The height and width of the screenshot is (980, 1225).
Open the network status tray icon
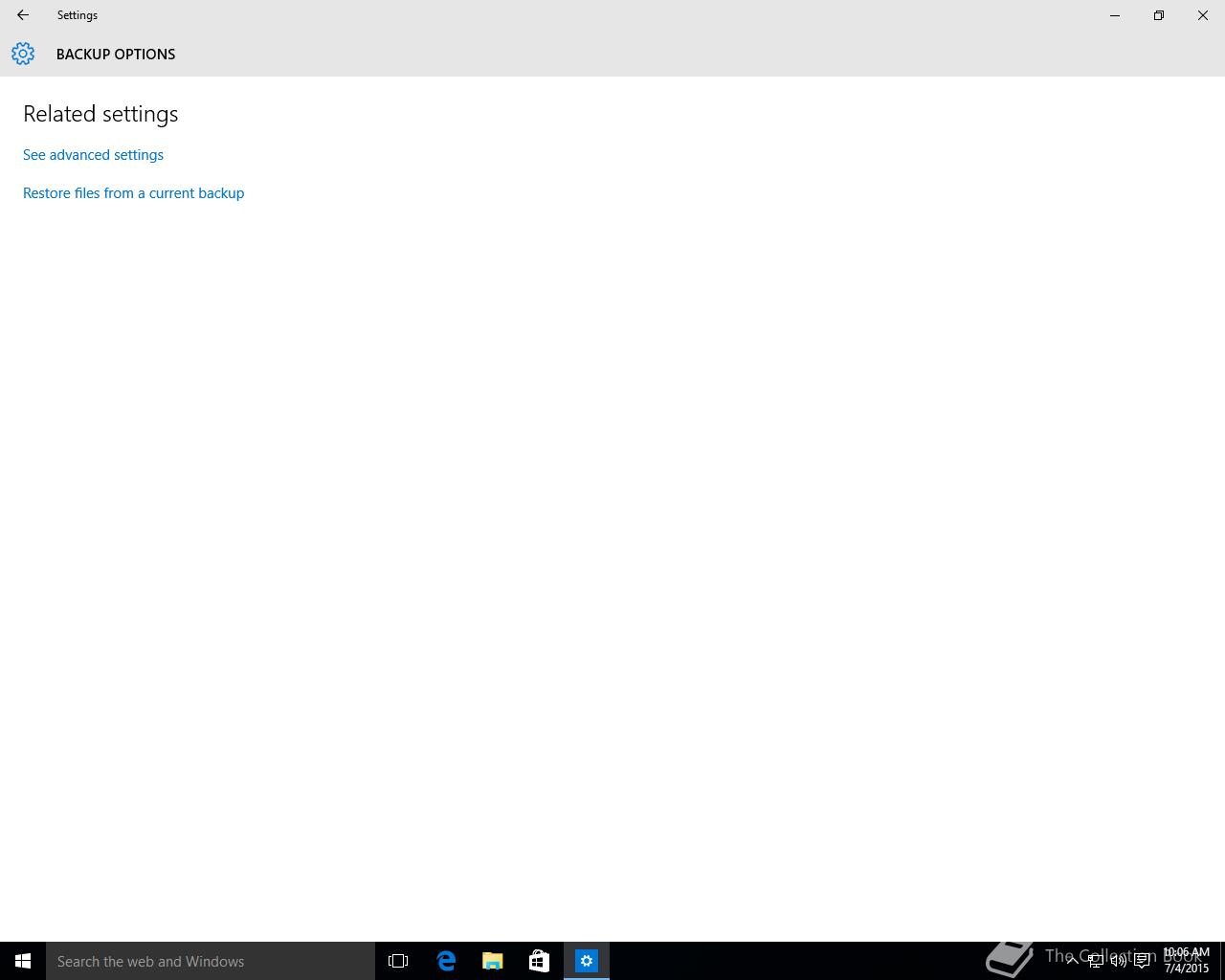click(1095, 961)
